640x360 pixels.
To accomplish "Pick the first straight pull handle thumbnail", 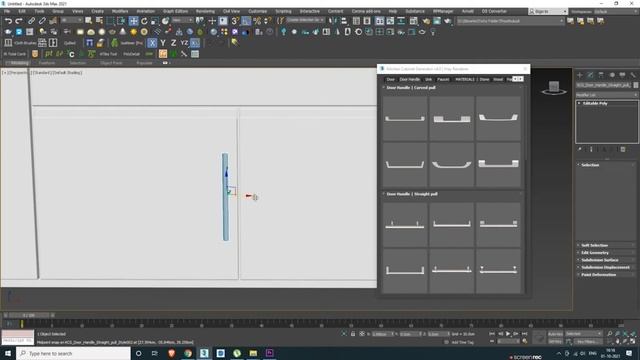I will 405,224.
